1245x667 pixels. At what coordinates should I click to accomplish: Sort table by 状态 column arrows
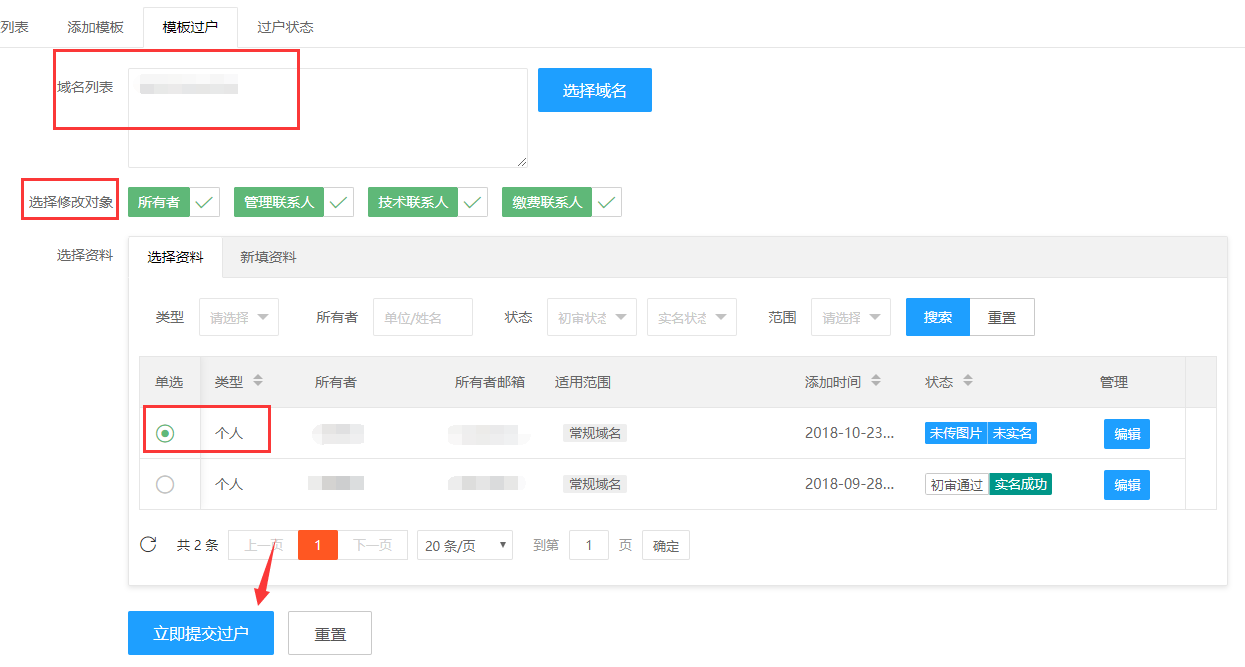tap(968, 381)
